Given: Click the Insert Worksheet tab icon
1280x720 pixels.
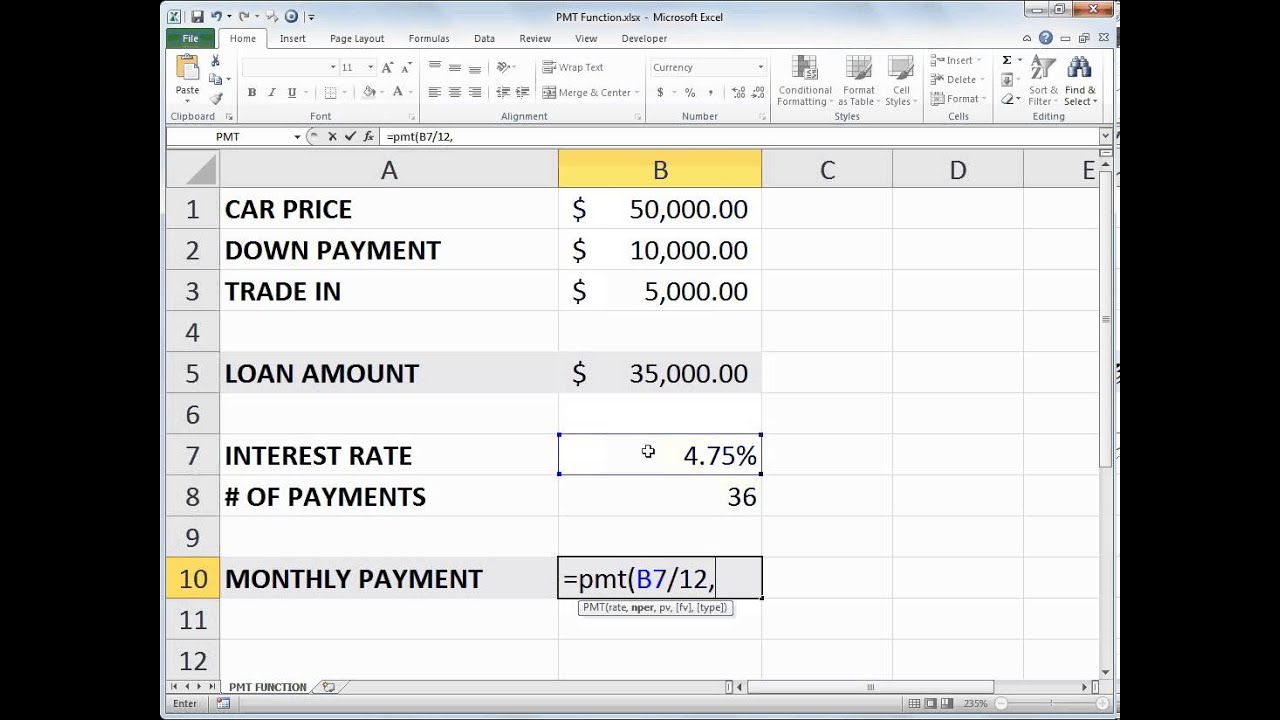Looking at the screenshot, I should click(x=328, y=687).
